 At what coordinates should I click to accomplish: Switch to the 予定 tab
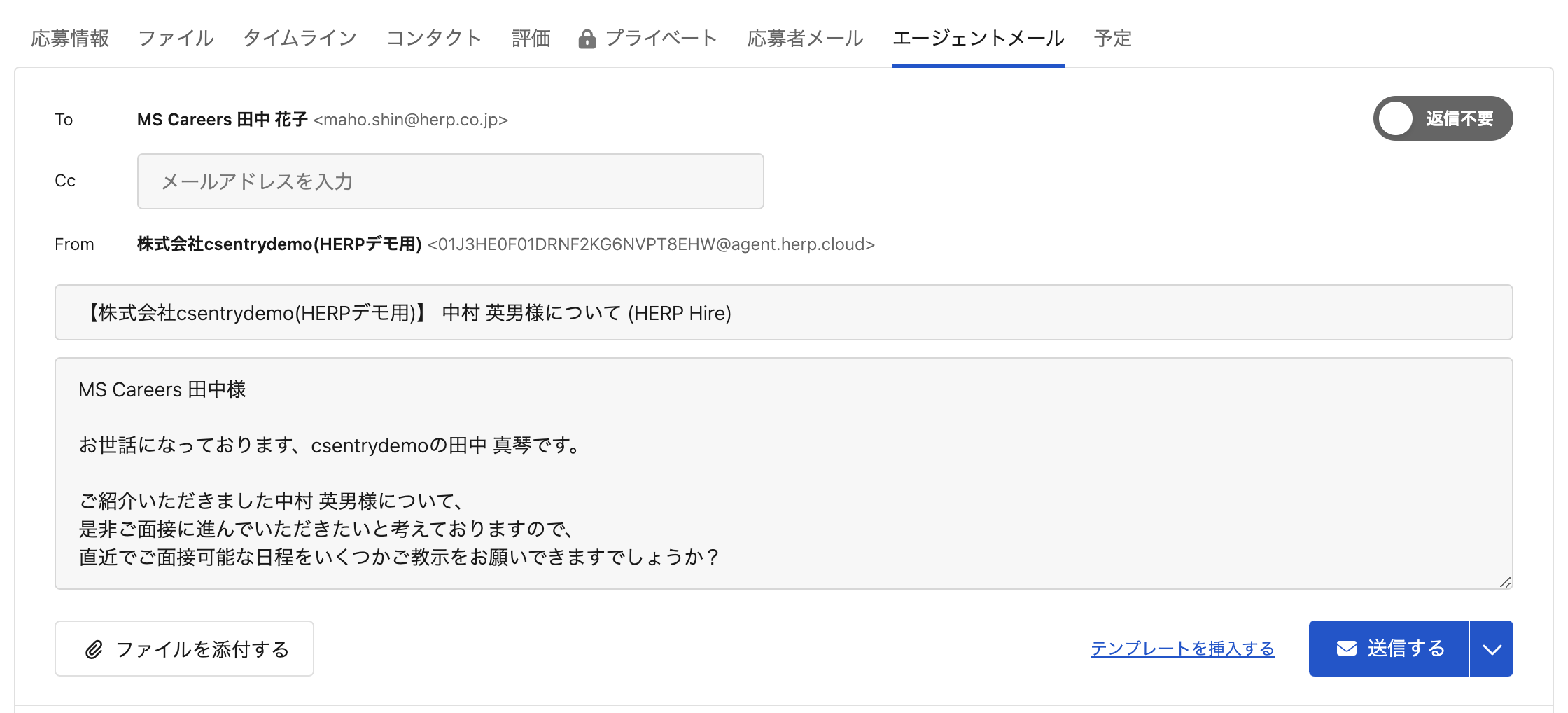pyautogui.click(x=1113, y=38)
